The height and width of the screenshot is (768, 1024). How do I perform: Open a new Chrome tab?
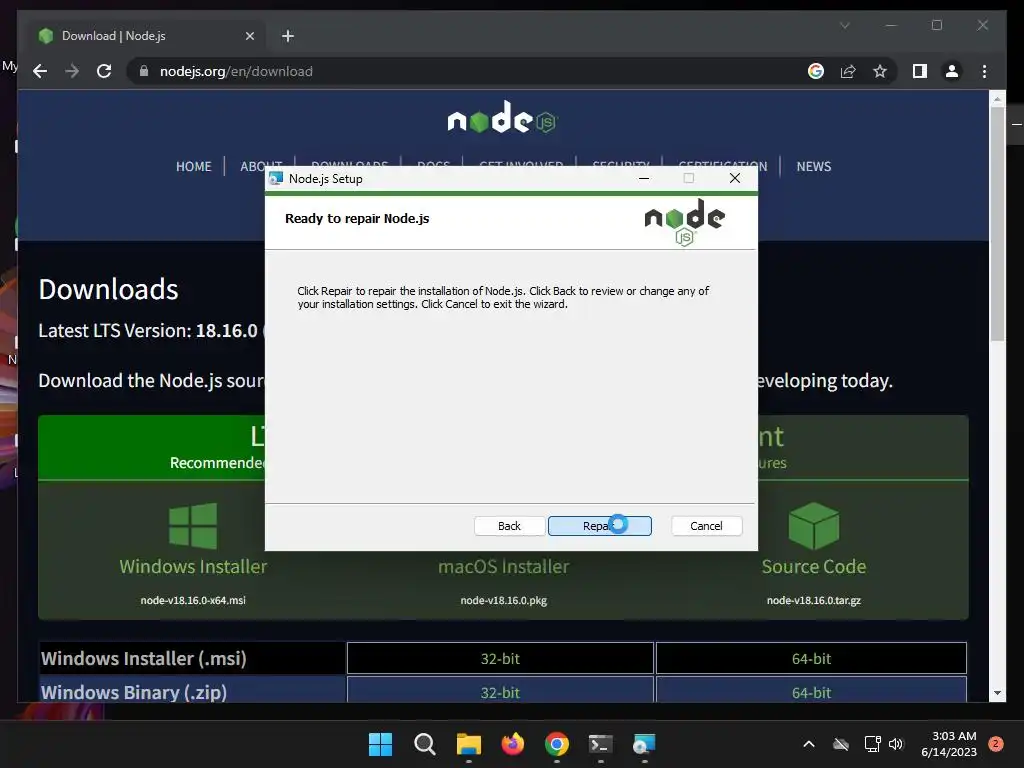click(288, 36)
